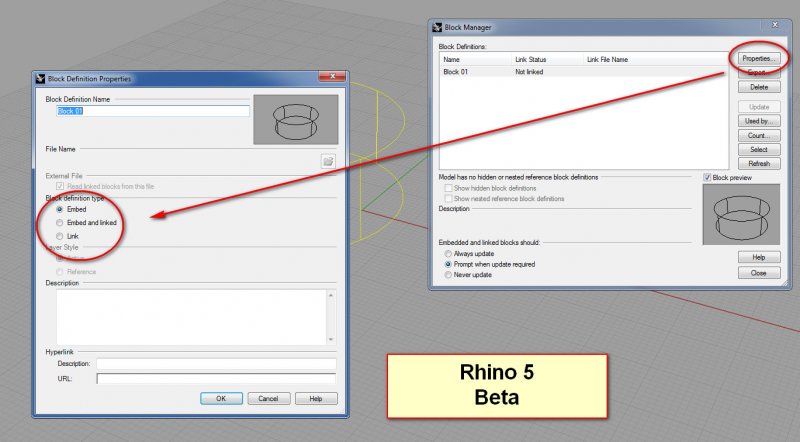Open Properties in Block Manager

tap(759, 59)
